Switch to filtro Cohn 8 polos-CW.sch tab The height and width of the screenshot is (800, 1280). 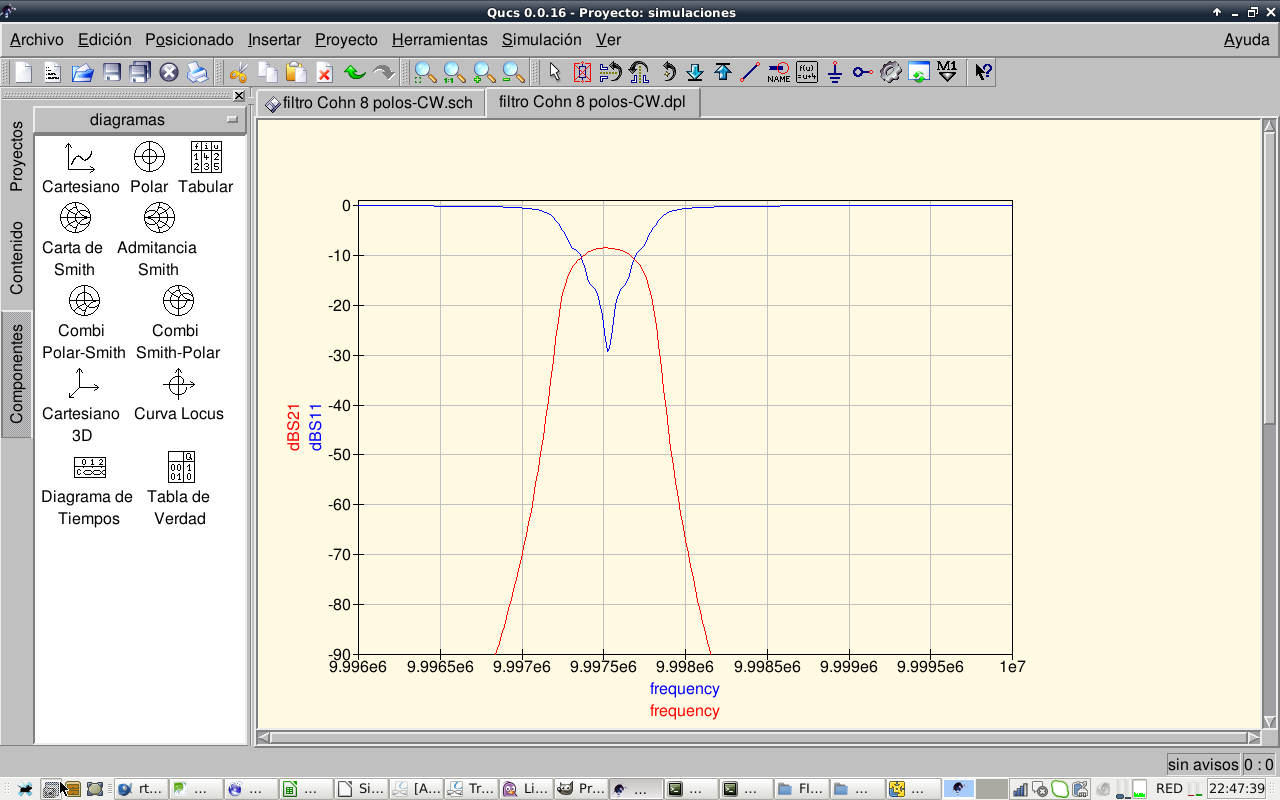[370, 103]
